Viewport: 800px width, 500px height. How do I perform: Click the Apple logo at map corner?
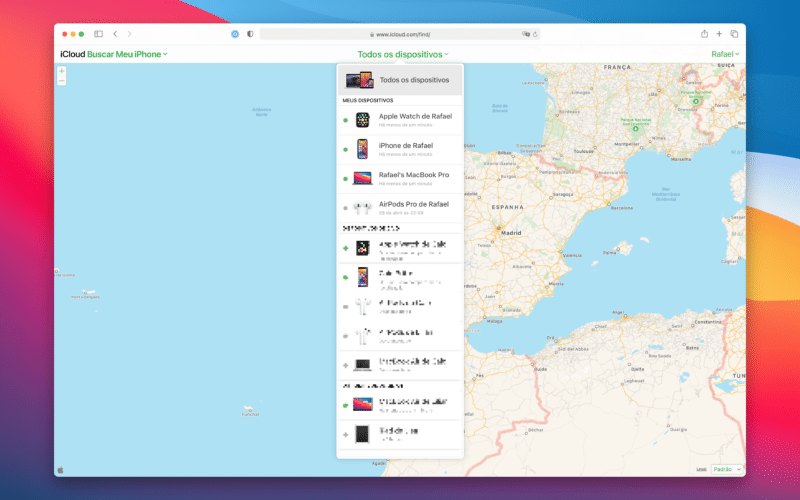[x=60, y=470]
